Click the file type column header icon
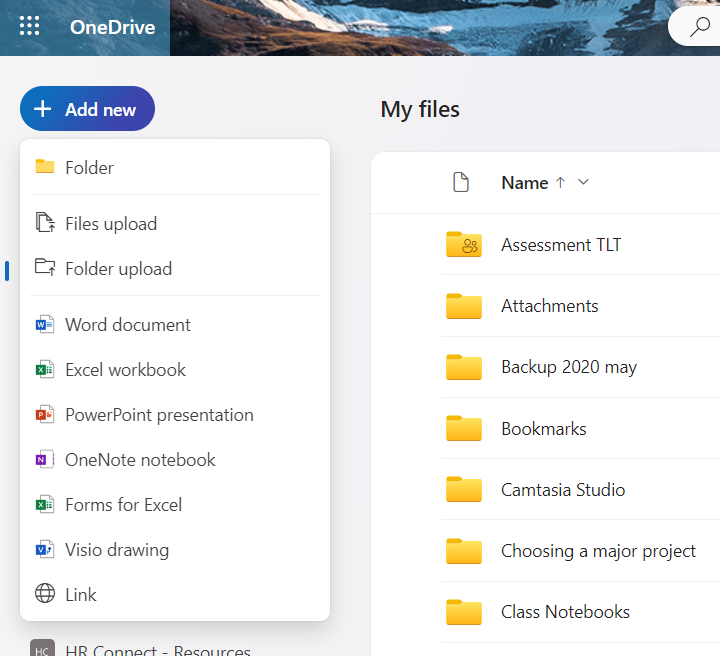The width and height of the screenshot is (720, 656). point(461,182)
